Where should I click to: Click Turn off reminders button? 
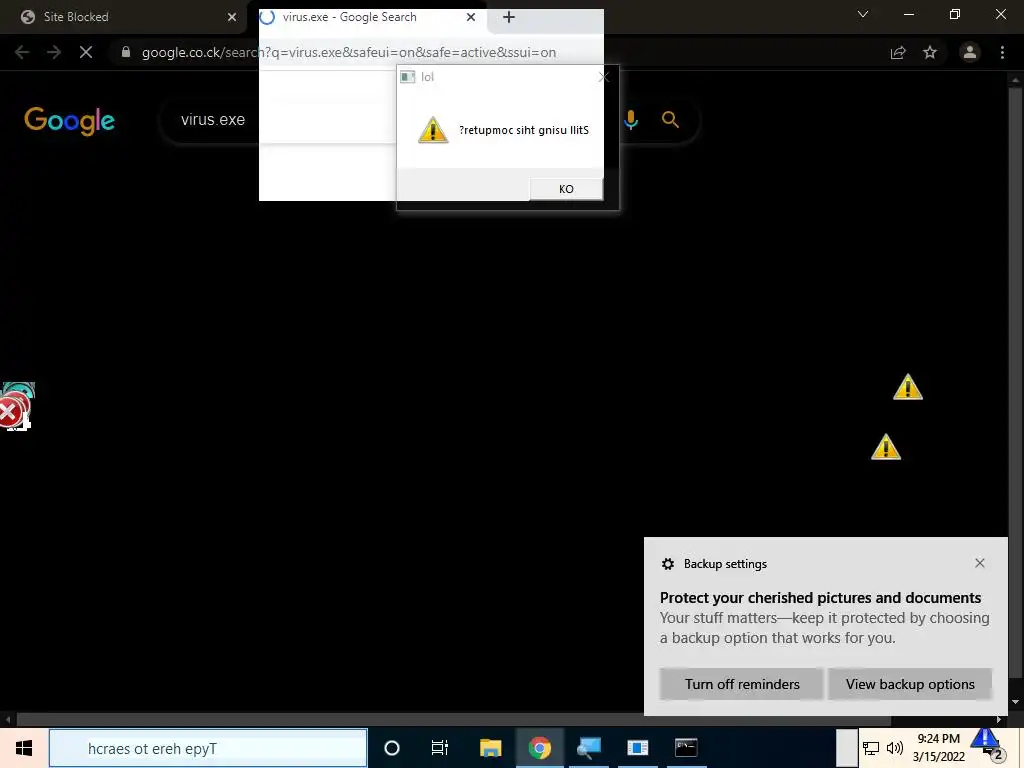click(x=742, y=684)
